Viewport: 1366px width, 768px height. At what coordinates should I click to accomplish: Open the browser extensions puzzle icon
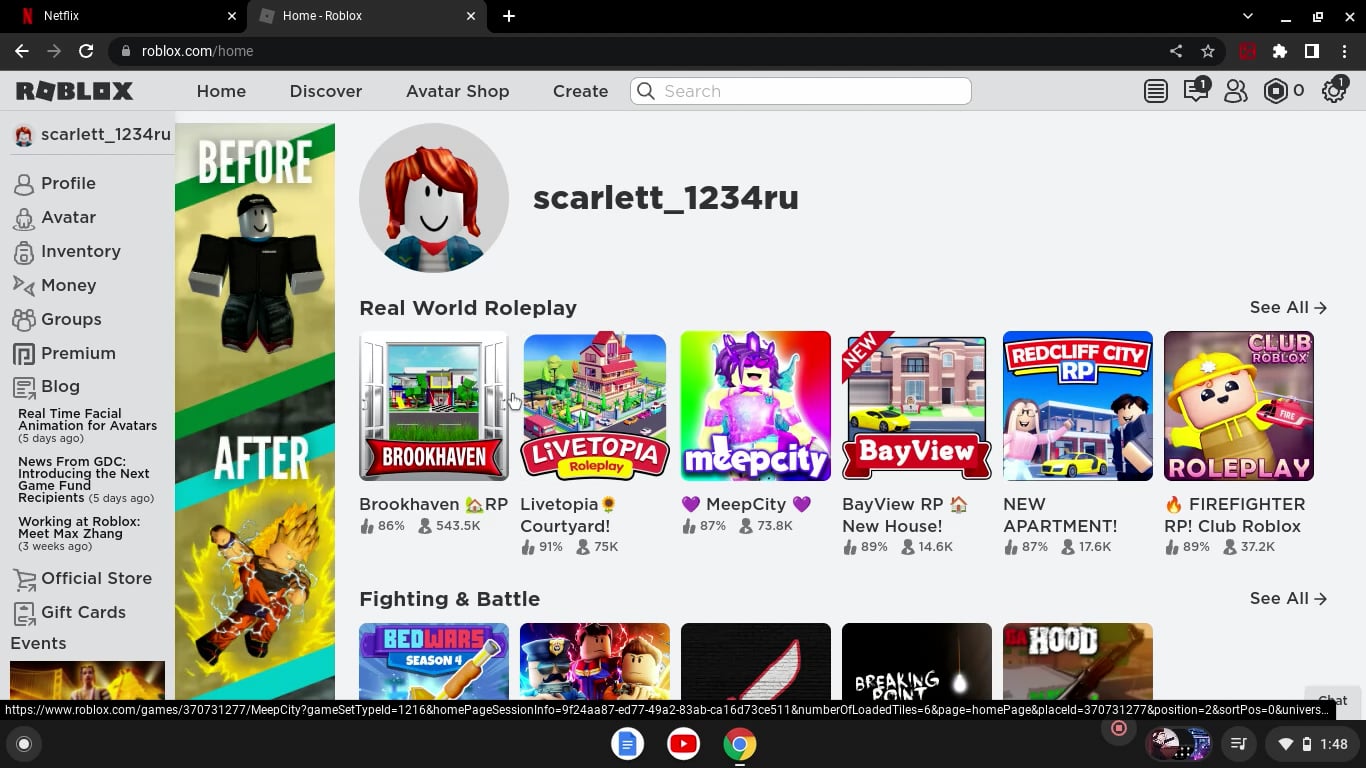pos(1280,51)
